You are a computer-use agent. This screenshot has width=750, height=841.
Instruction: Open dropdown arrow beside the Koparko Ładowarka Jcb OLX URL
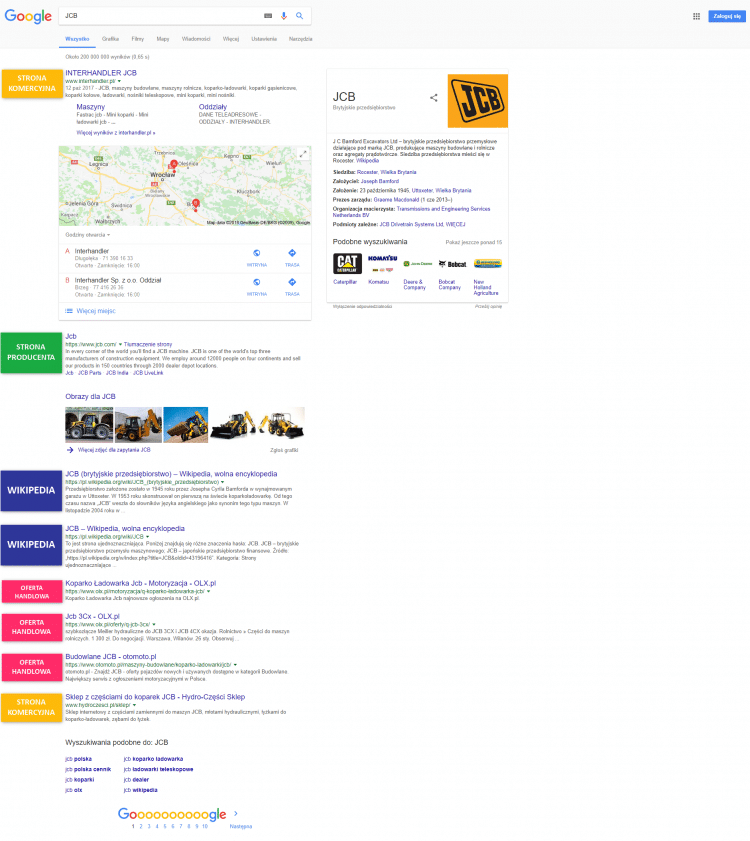pos(209,592)
